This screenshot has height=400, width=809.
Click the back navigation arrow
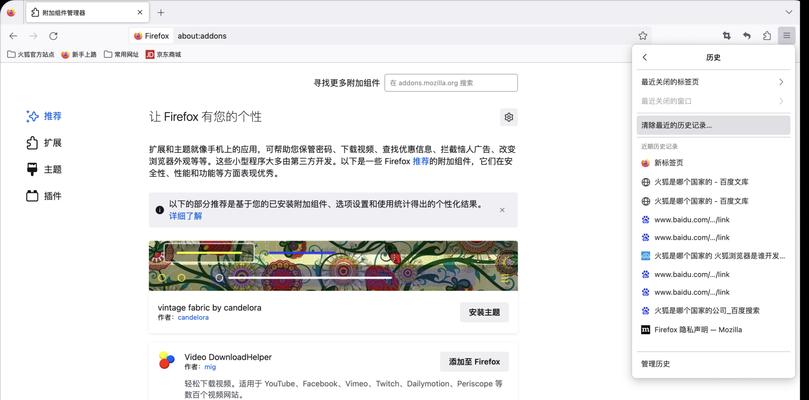13,36
